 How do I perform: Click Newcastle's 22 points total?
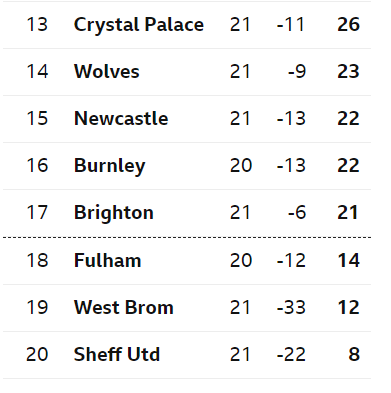click(348, 119)
